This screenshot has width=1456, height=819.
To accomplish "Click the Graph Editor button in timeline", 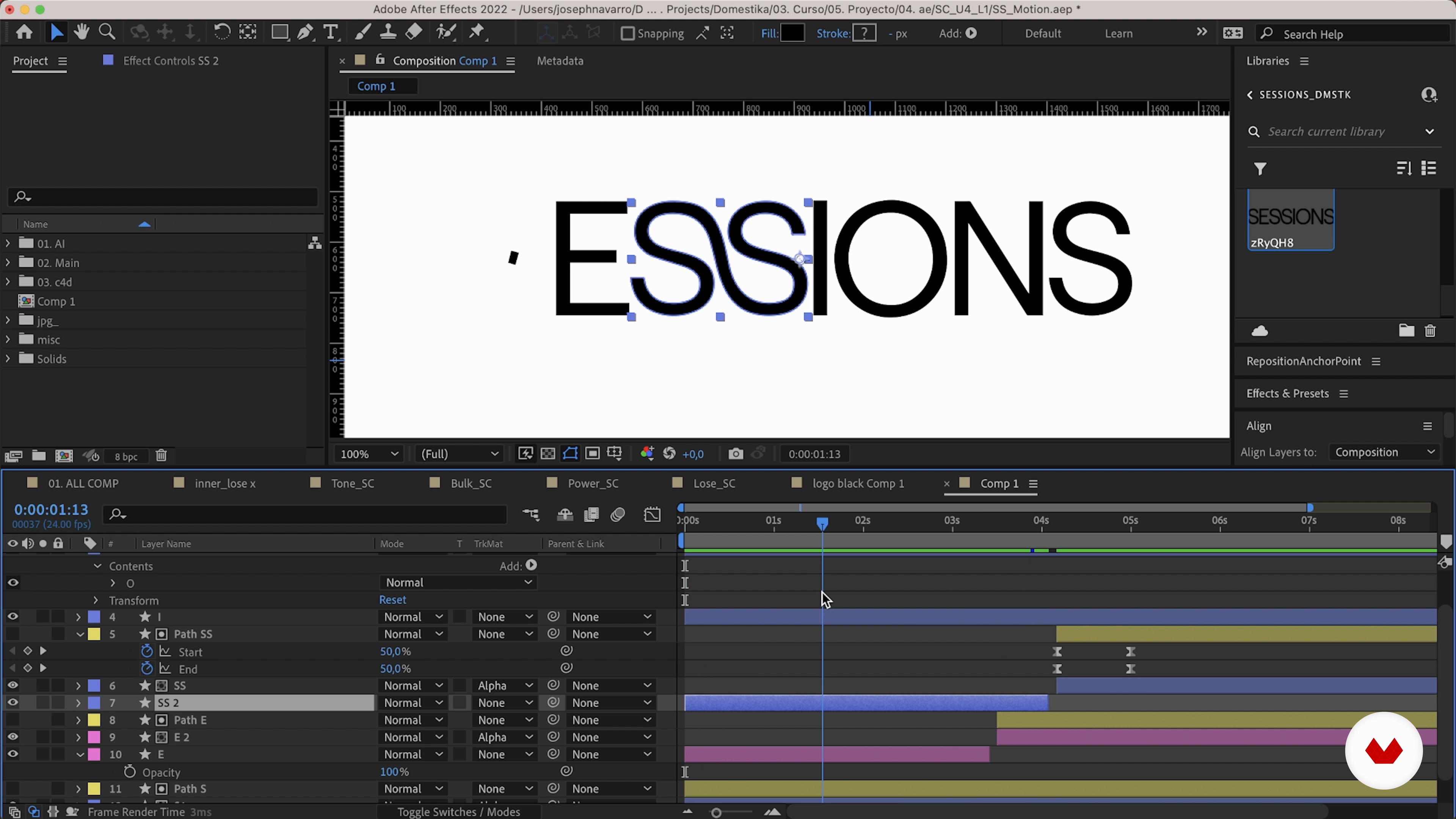I will 652,515.
